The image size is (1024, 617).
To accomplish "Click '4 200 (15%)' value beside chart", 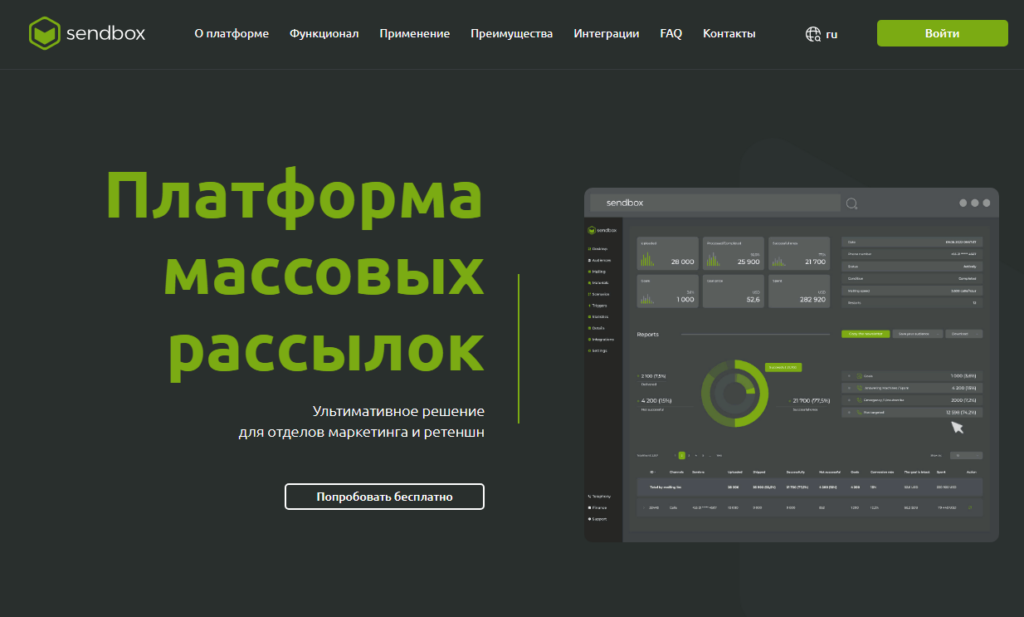I will pos(656,401).
